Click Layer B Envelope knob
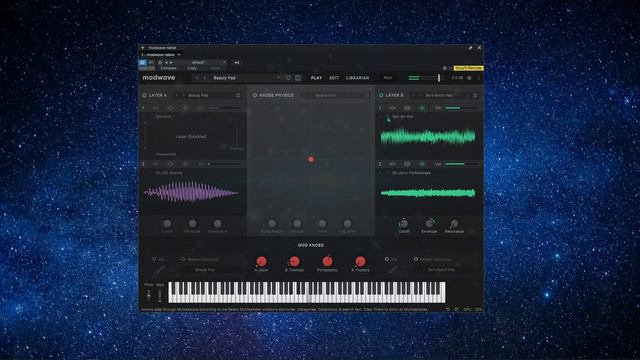 429,223
